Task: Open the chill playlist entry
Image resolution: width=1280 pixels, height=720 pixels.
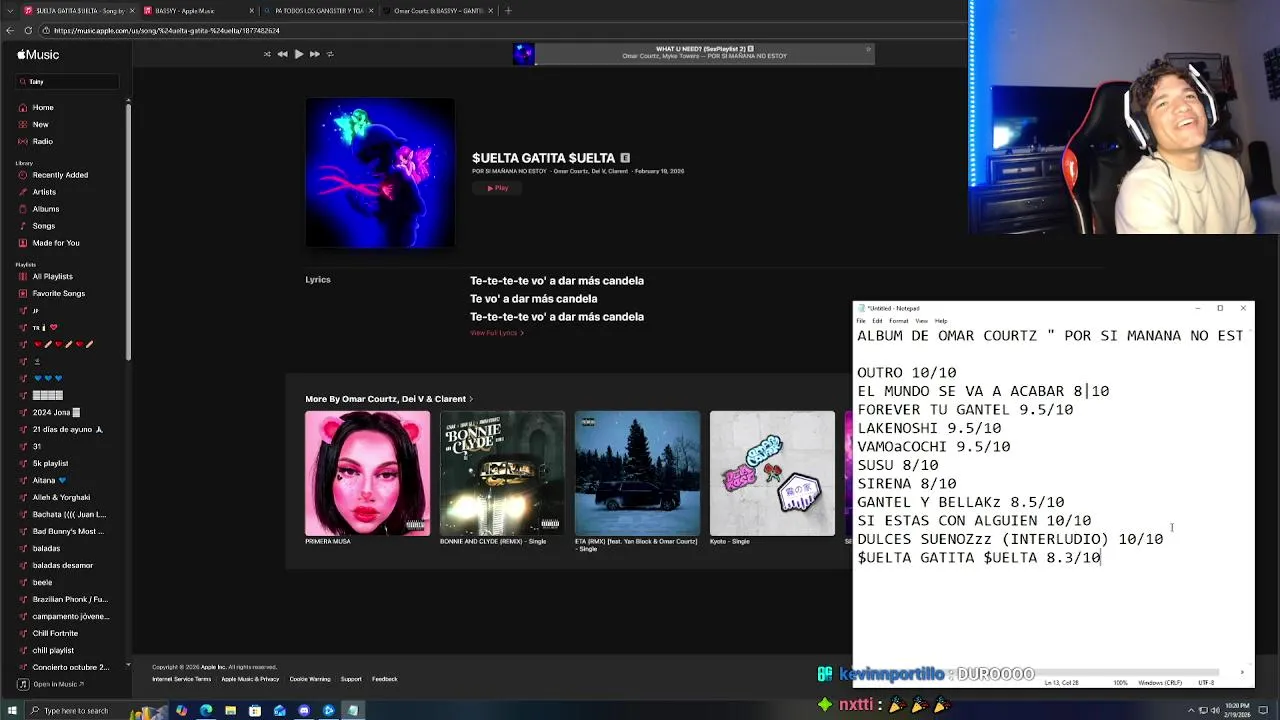Action: click(x=53, y=650)
